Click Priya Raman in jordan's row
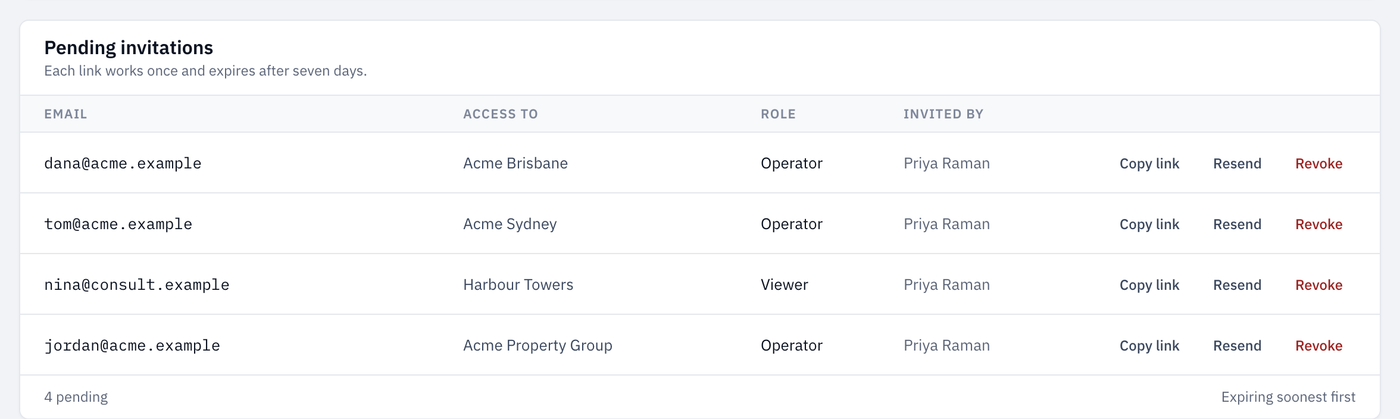This screenshot has height=419, width=1400. [x=946, y=346]
